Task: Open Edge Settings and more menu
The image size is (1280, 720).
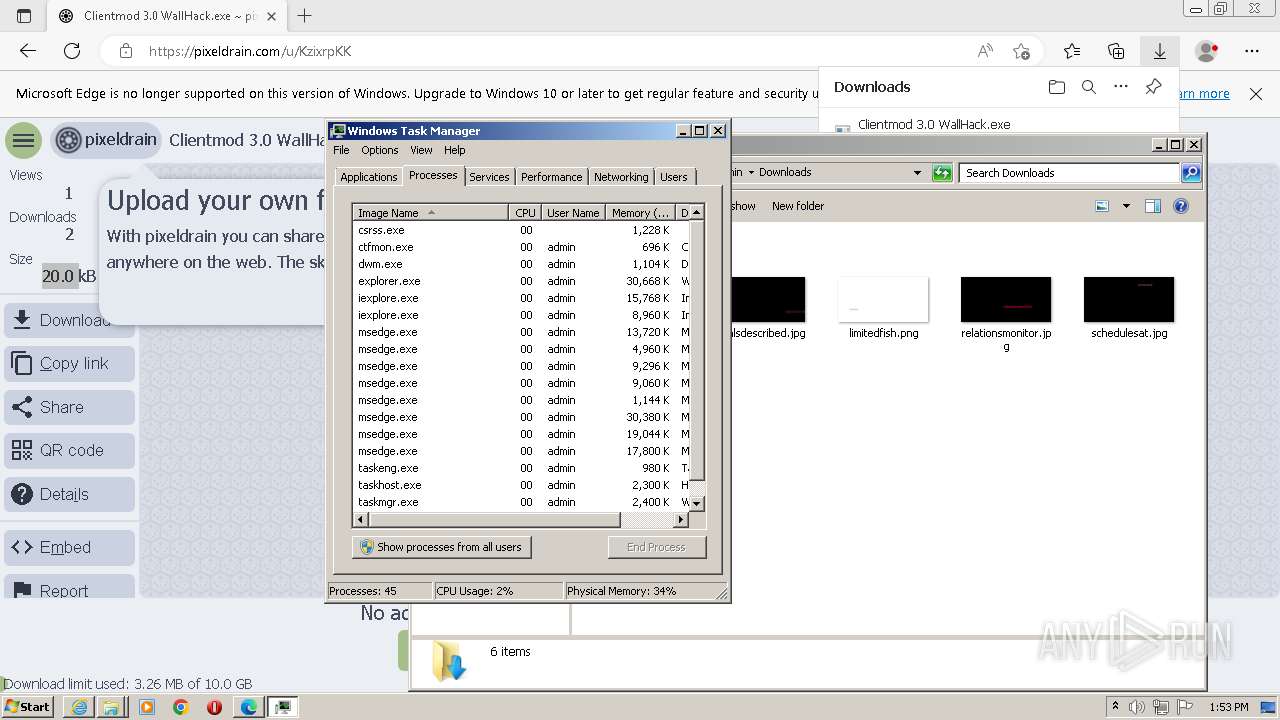Action: pyautogui.click(x=1252, y=51)
